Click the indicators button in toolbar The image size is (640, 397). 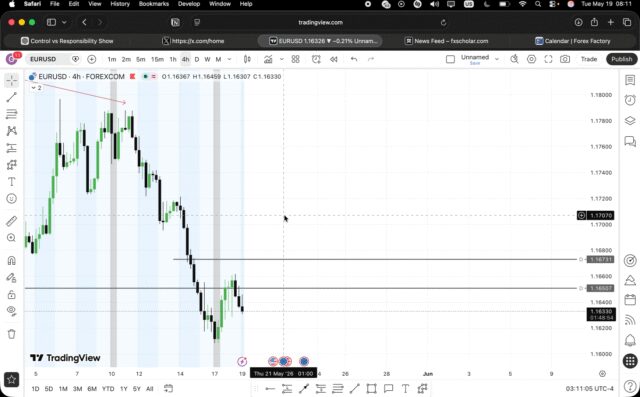pyautogui.click(x=268, y=59)
